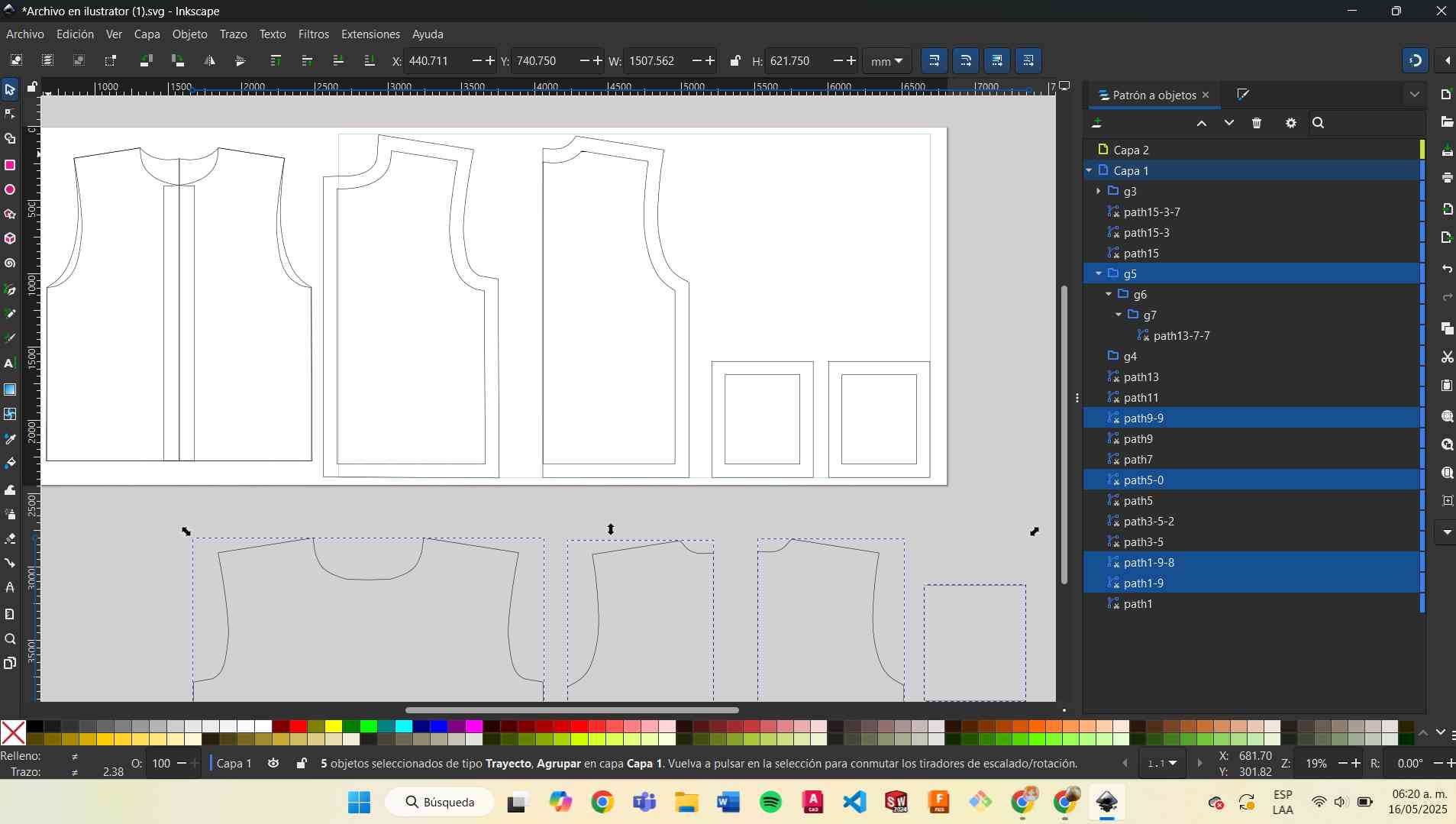
Task: Select the Node edit tool
Action: pyautogui.click(x=10, y=114)
